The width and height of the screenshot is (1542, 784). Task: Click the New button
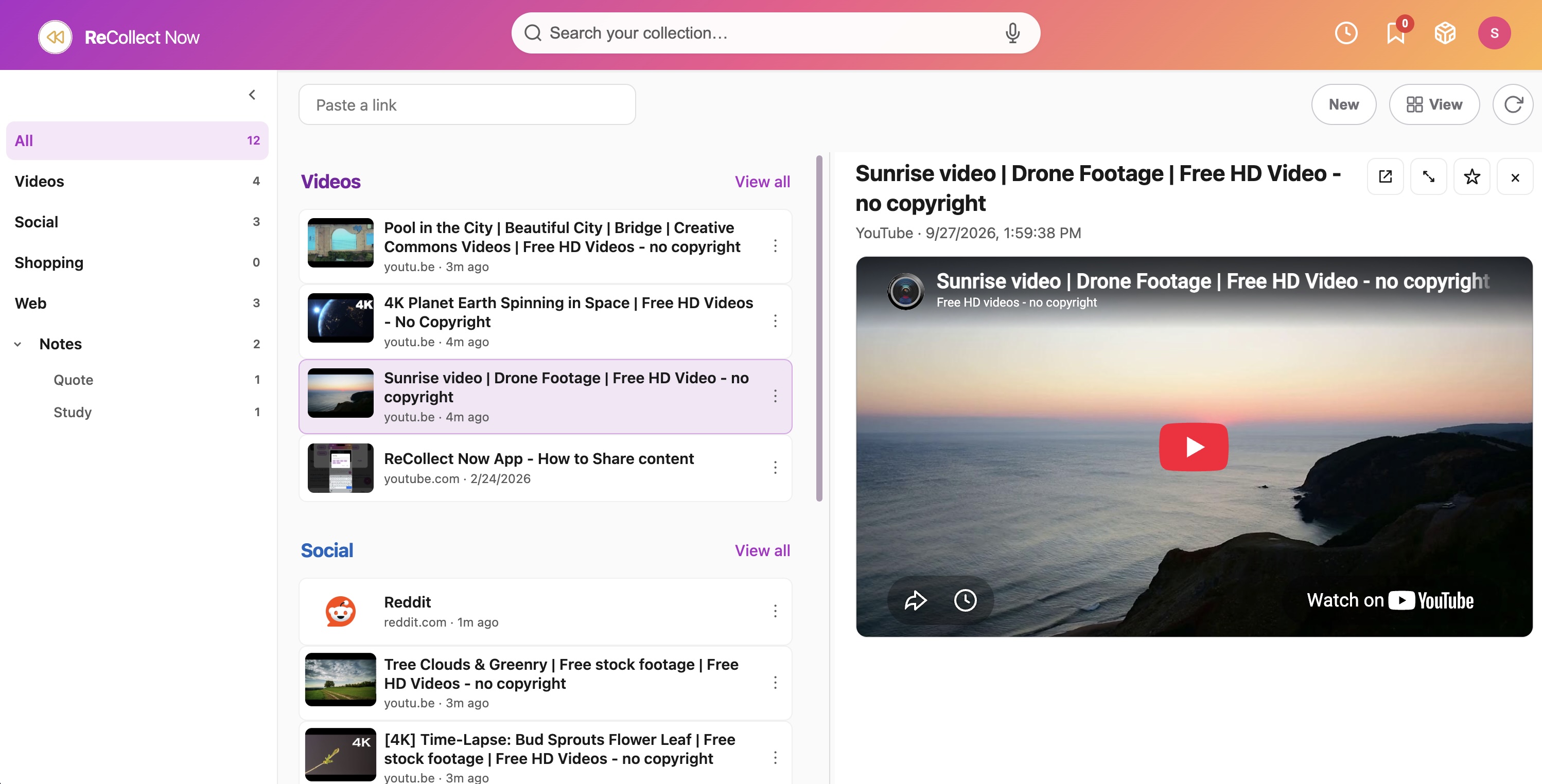tap(1343, 105)
